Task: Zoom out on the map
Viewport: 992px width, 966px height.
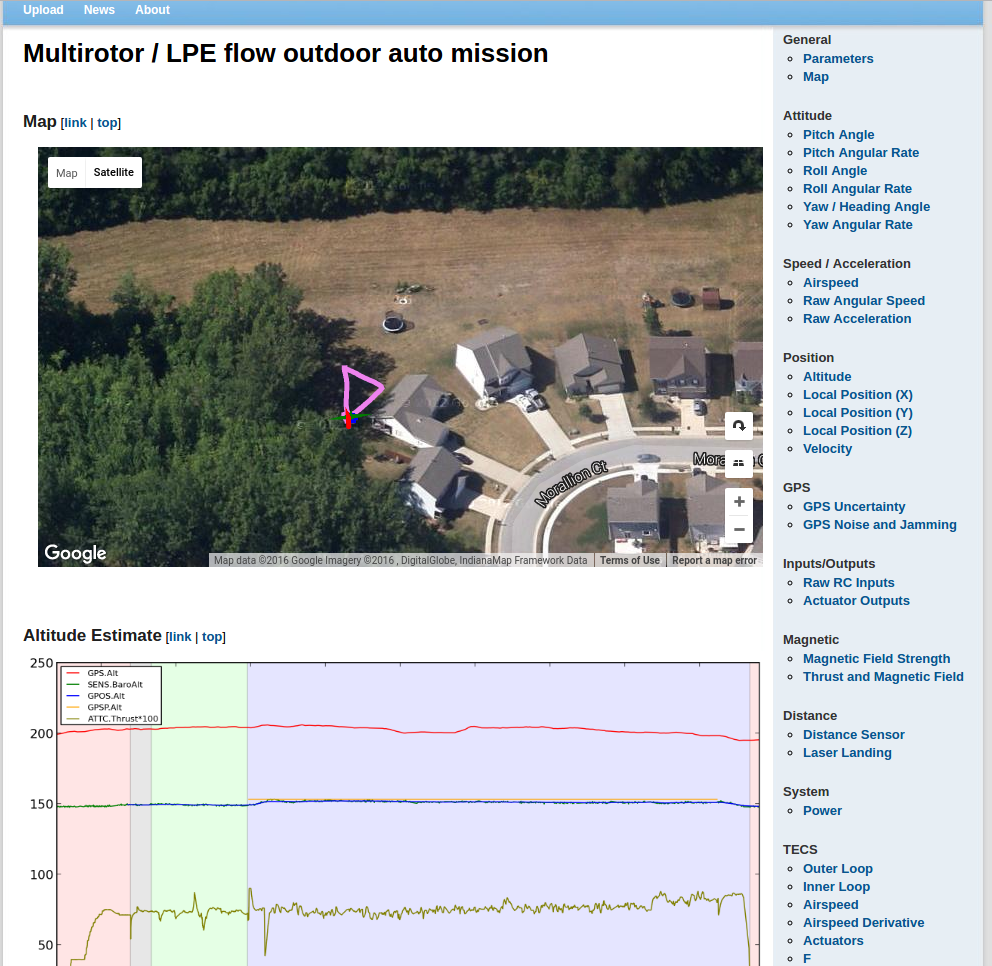Action: point(739,529)
